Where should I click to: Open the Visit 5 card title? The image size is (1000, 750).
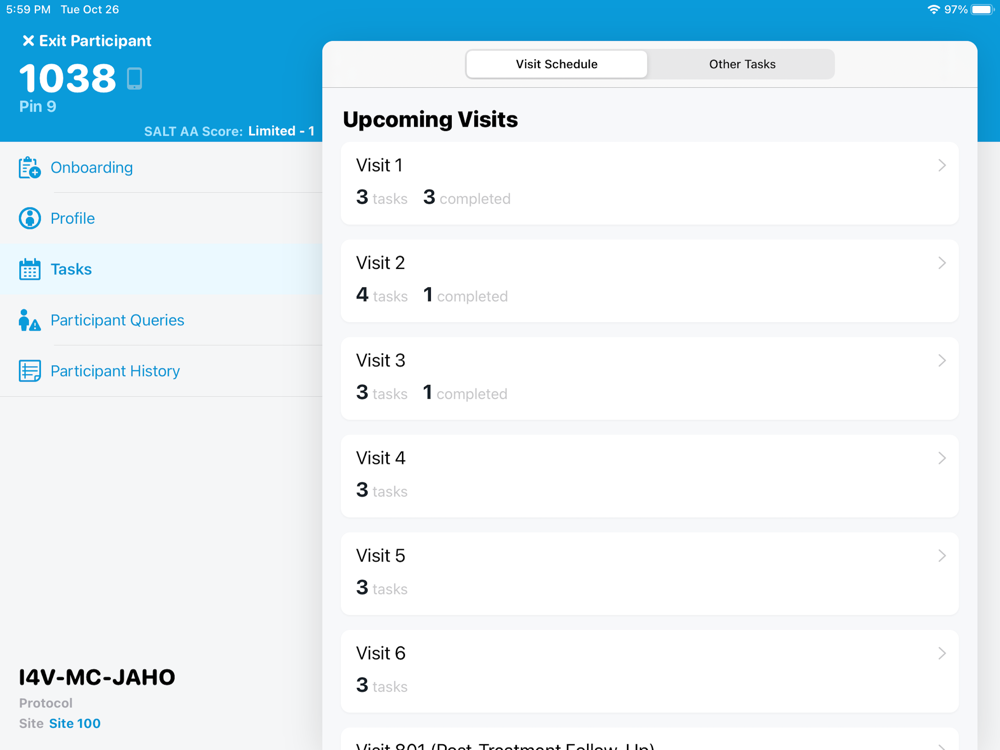click(381, 555)
